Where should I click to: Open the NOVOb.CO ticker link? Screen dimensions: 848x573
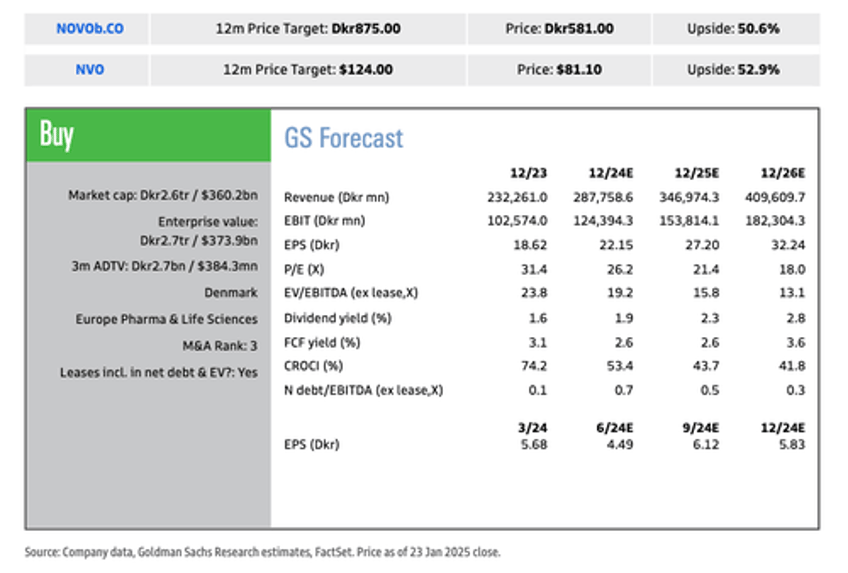click(x=90, y=29)
